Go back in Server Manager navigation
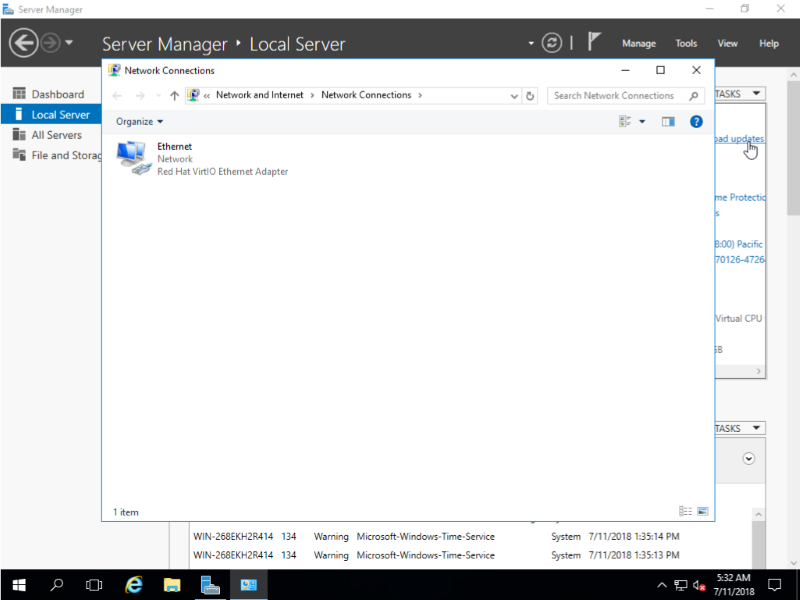This screenshot has width=800, height=600. tap(23, 43)
